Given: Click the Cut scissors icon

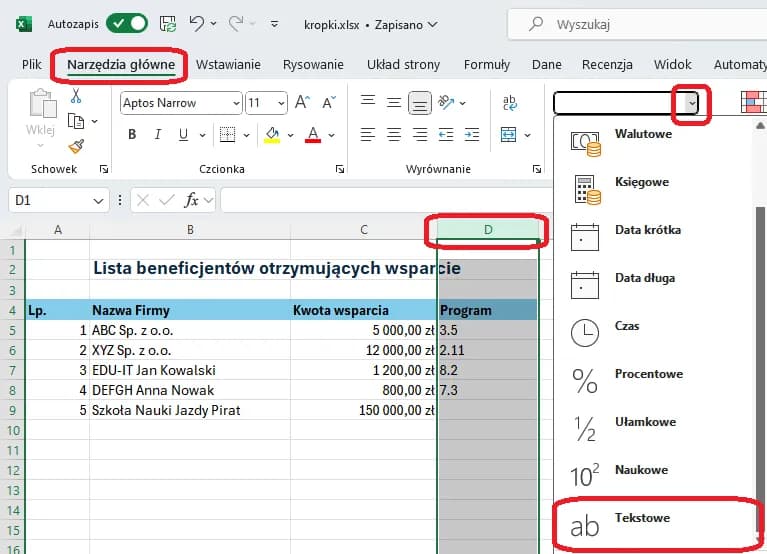Looking at the screenshot, I should [x=76, y=96].
